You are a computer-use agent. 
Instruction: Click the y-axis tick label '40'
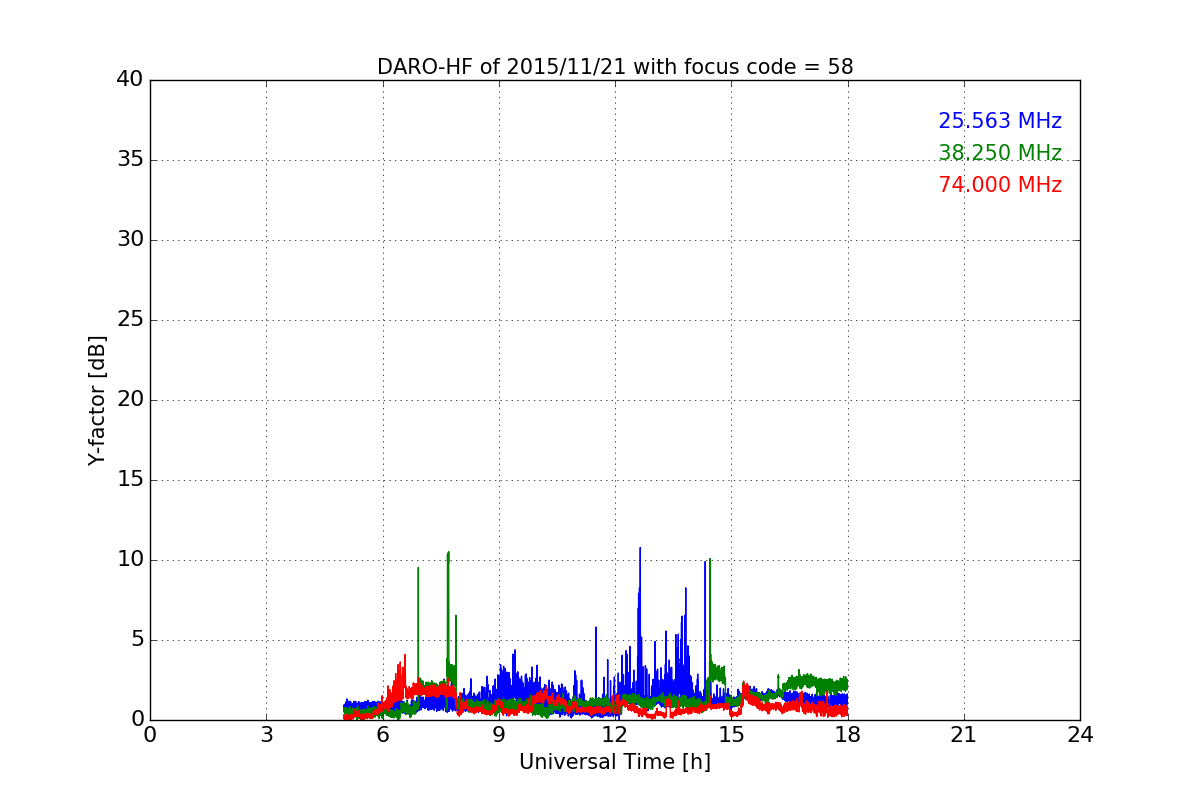pyautogui.click(x=130, y=80)
